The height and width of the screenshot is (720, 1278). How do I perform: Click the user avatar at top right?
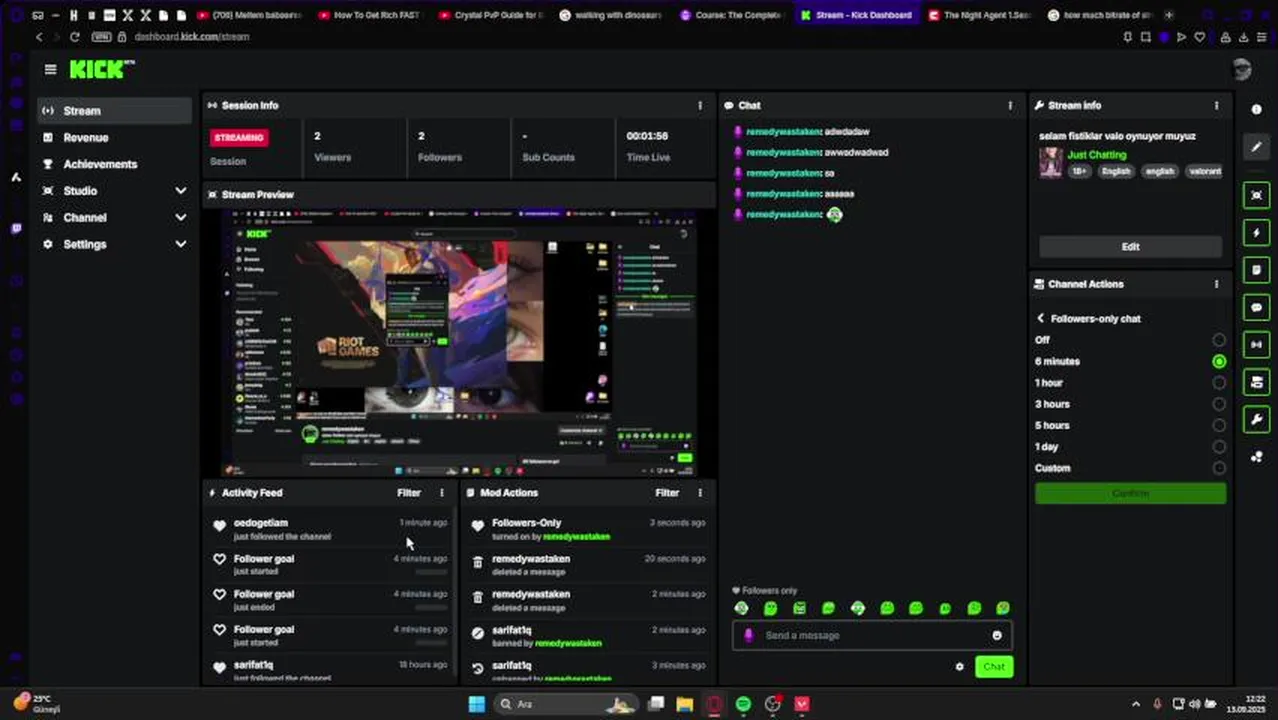click(x=1242, y=69)
